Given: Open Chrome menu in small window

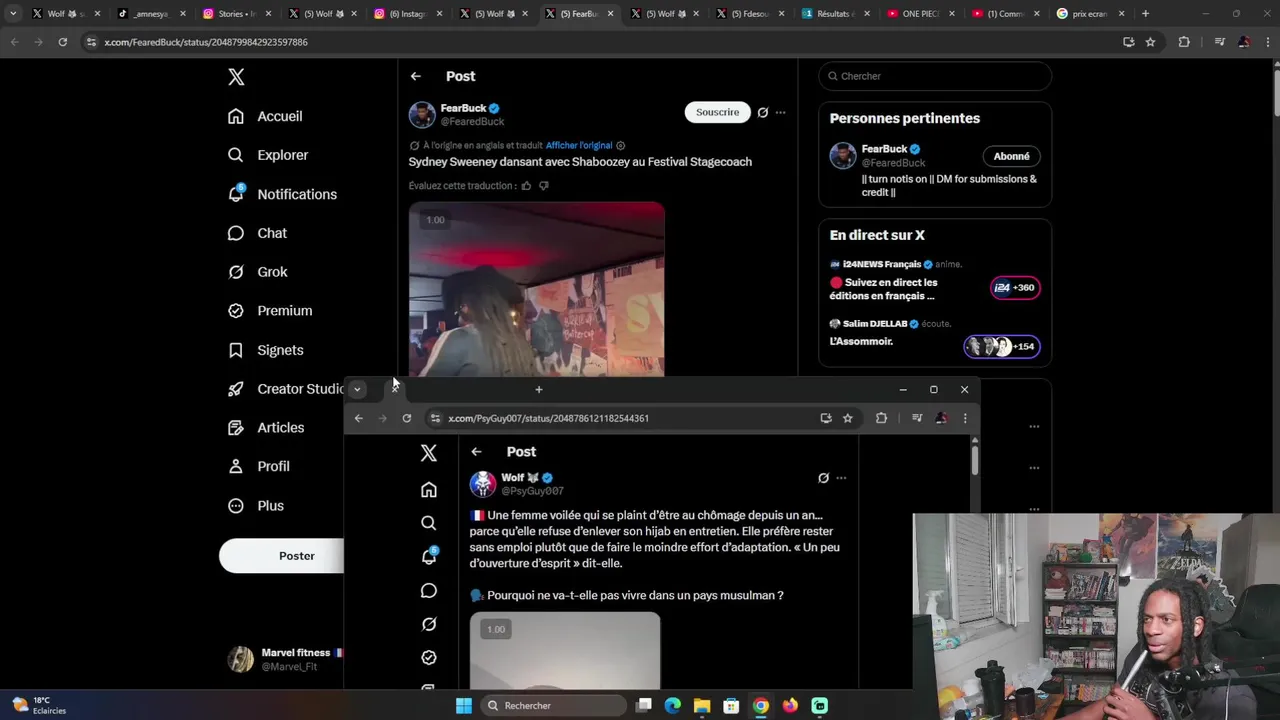Looking at the screenshot, I should click(x=965, y=418).
